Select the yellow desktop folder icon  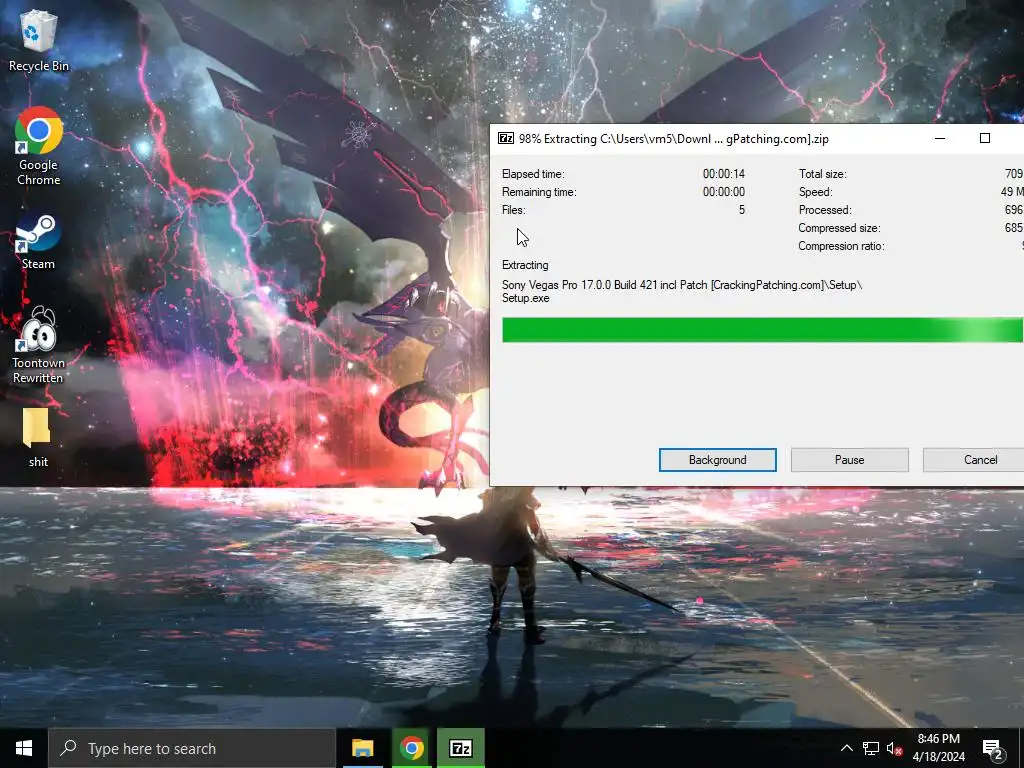click(37, 428)
